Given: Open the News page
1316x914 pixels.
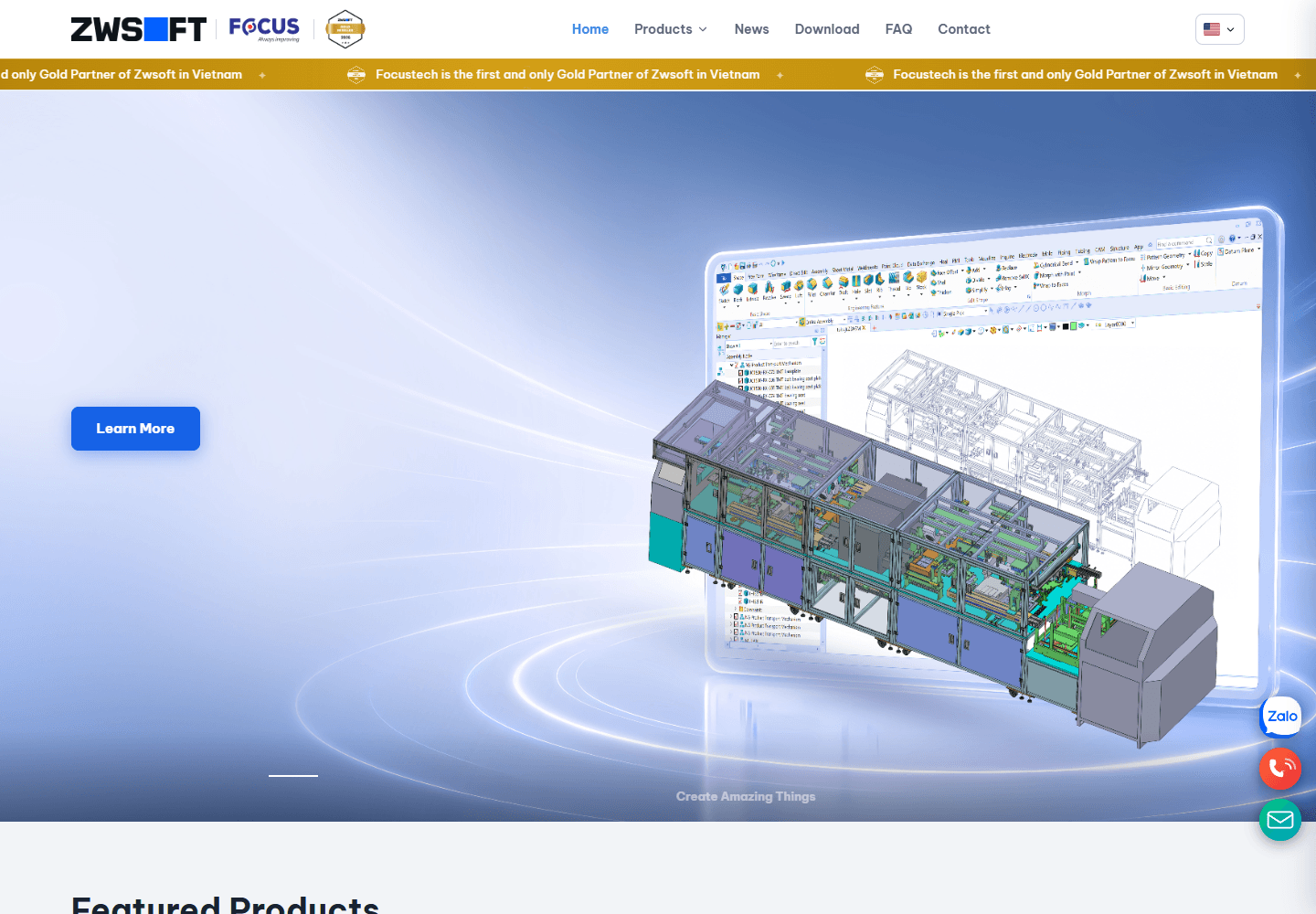Looking at the screenshot, I should coord(752,29).
